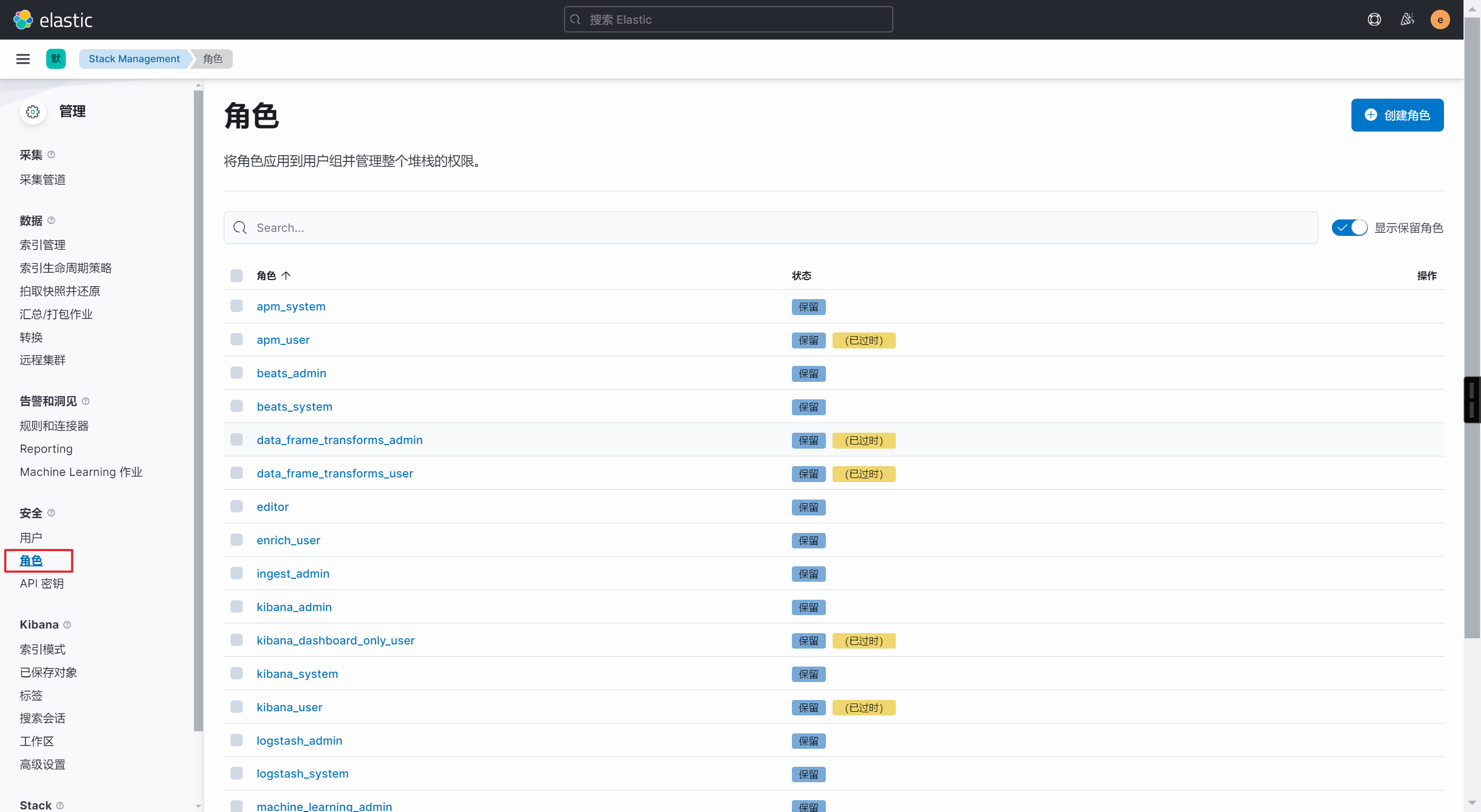The width and height of the screenshot is (1481, 812).
Task: Open the hamburger navigation menu
Action: point(23,59)
